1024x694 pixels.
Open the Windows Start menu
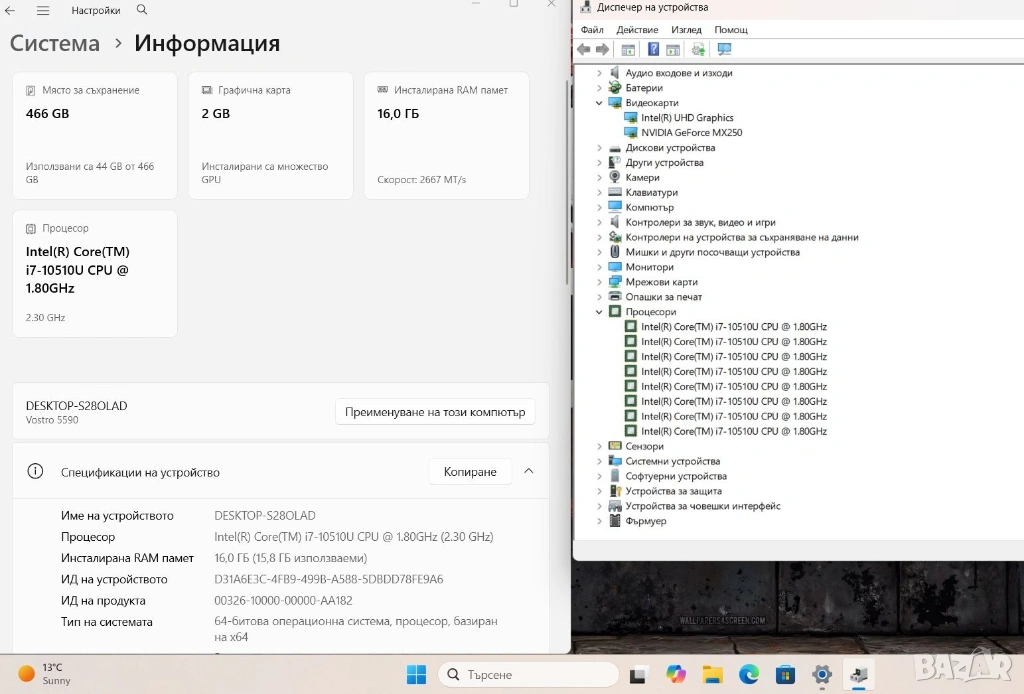[416, 675]
